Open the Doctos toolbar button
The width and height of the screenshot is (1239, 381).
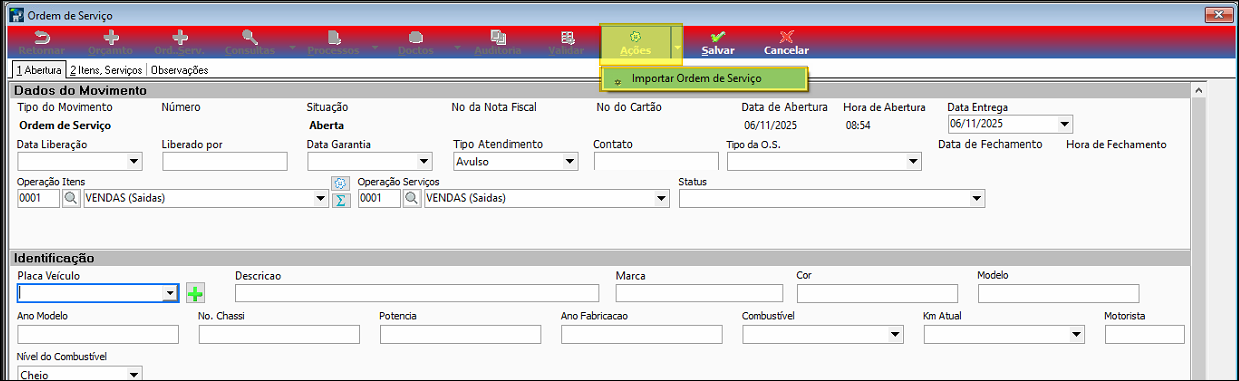tap(416, 42)
